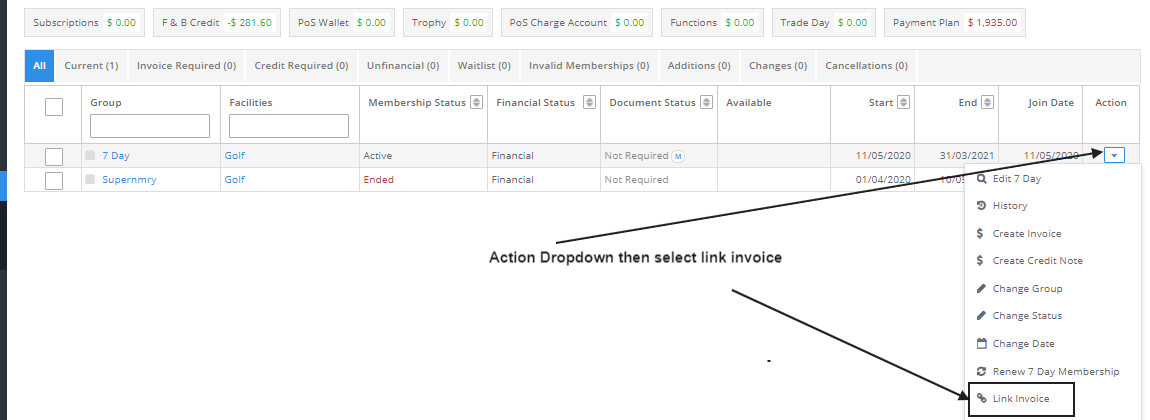This screenshot has height=420, width=1150.
Task: Click the Functions balance box
Action: point(712,23)
